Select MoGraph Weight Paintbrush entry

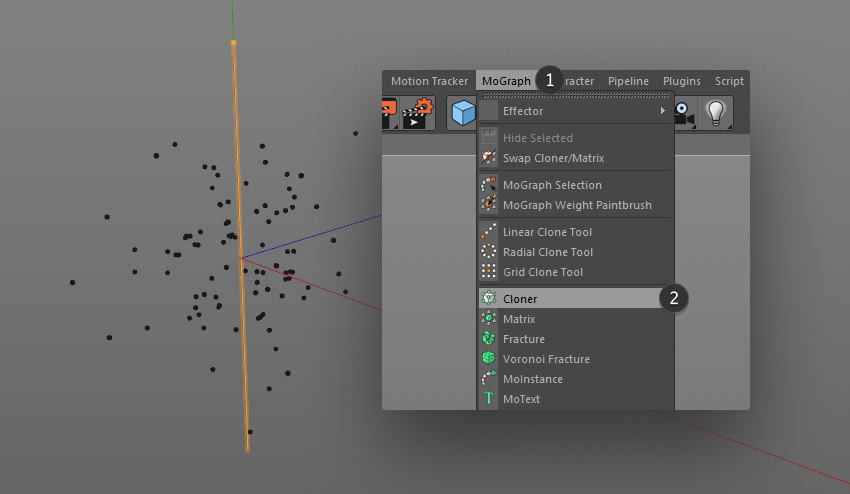pyautogui.click(x=576, y=205)
